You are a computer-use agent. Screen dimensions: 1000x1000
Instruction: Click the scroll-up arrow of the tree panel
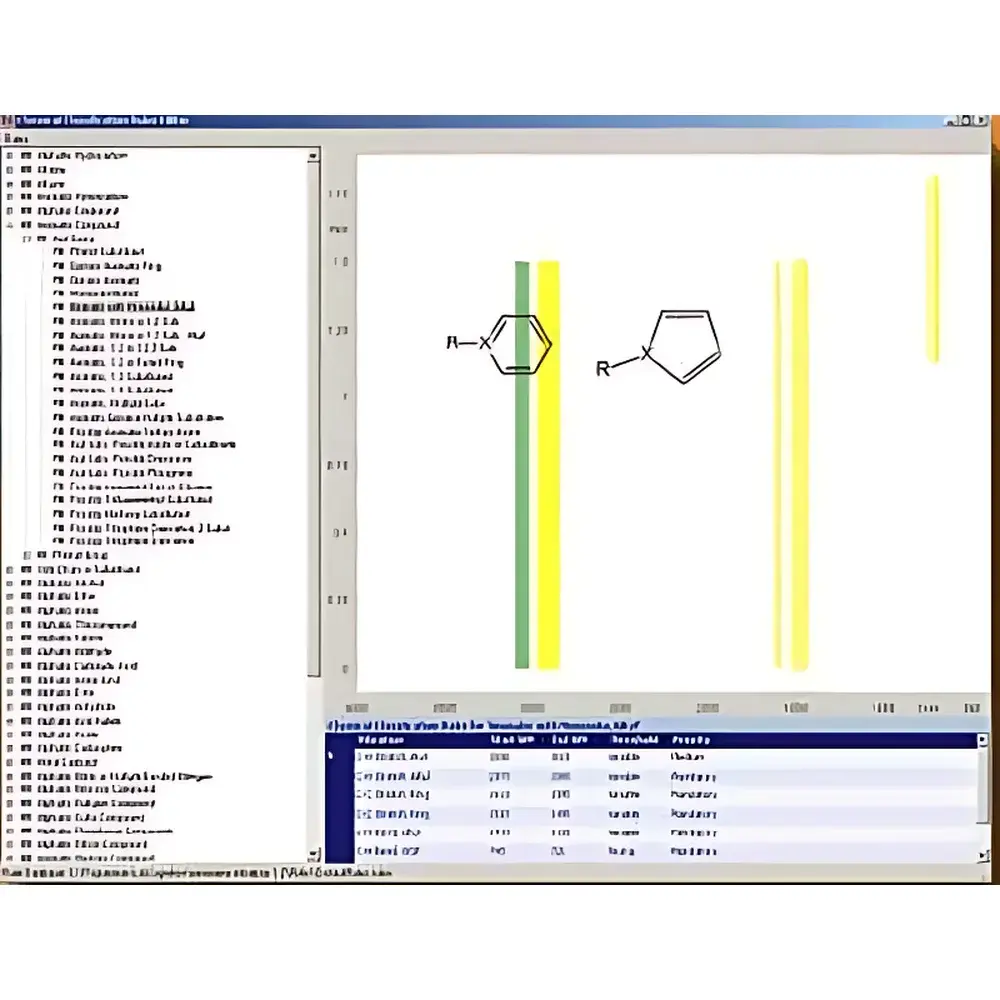313,156
